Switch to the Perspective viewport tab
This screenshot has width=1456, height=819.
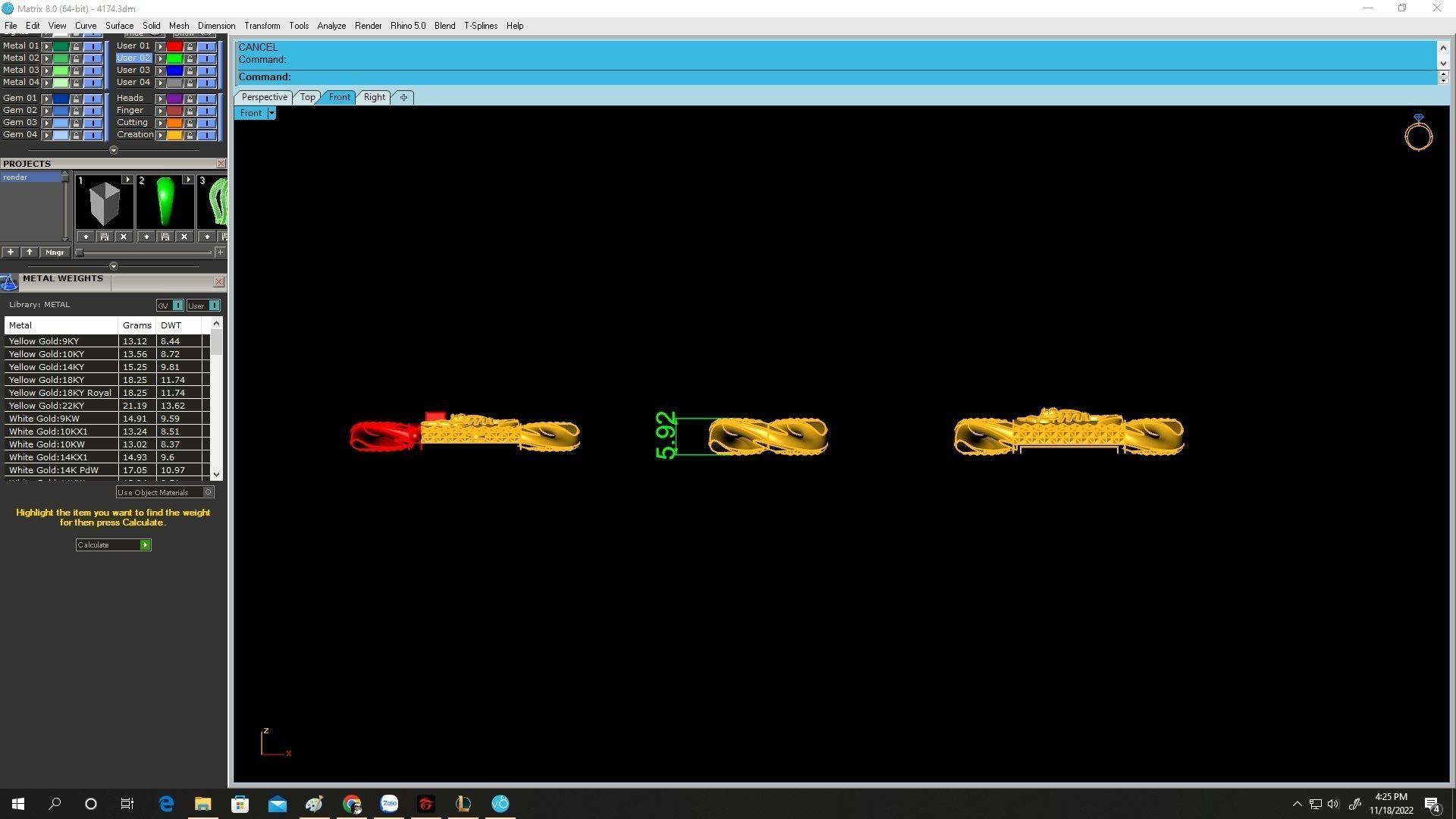pos(264,97)
